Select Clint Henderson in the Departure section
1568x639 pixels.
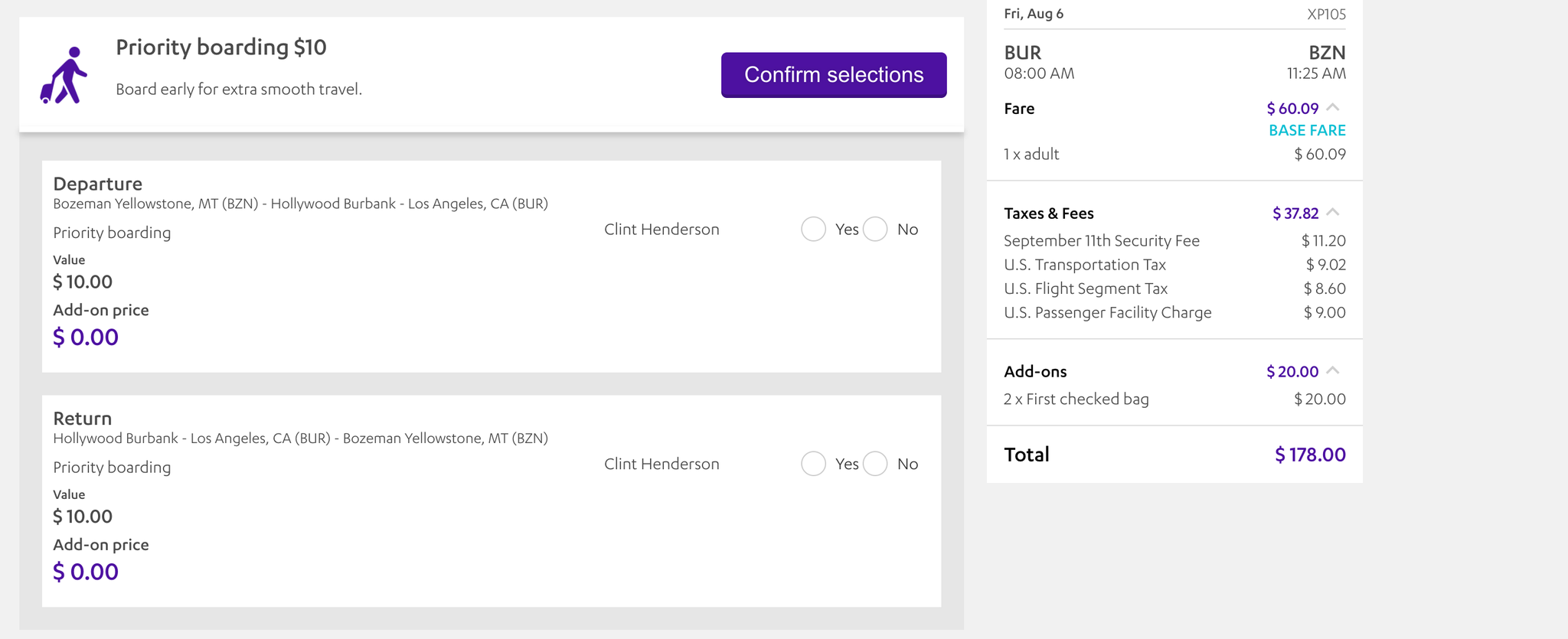(661, 229)
